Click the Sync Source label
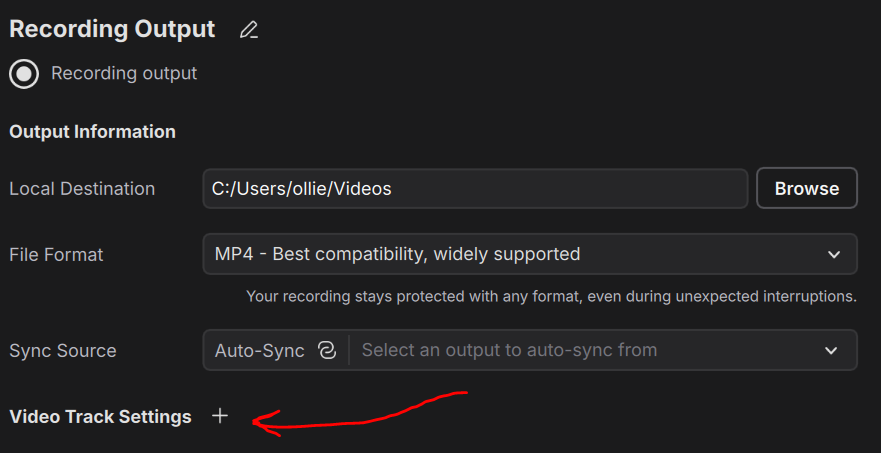Viewport: 881px width, 453px height. coord(62,351)
